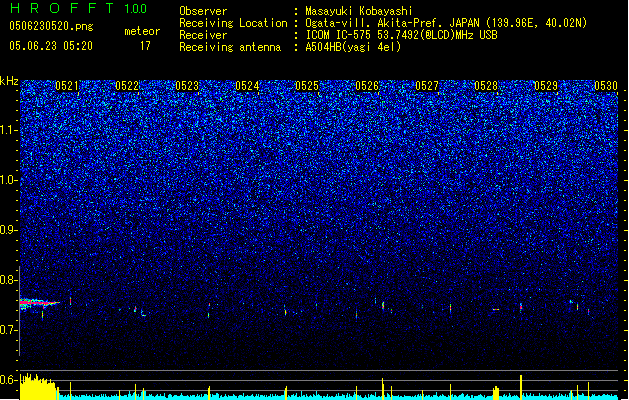Click the Receiver label

point(203,35)
